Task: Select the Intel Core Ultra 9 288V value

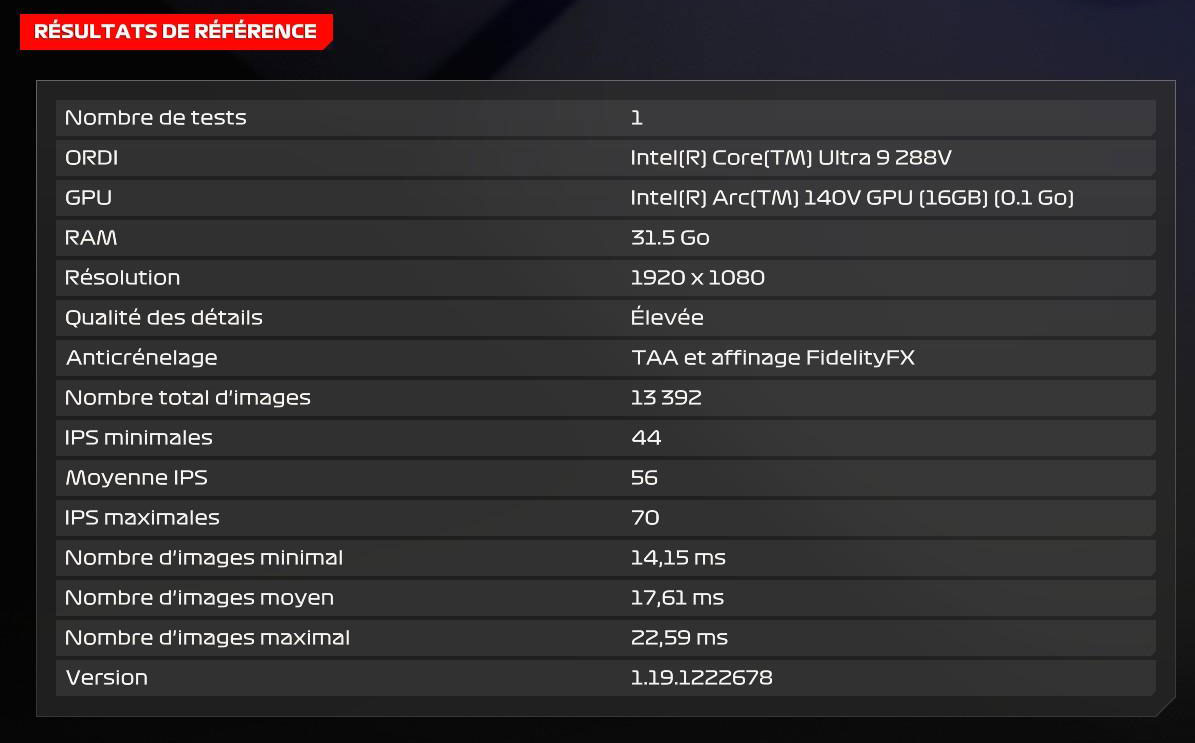Action: coord(797,158)
